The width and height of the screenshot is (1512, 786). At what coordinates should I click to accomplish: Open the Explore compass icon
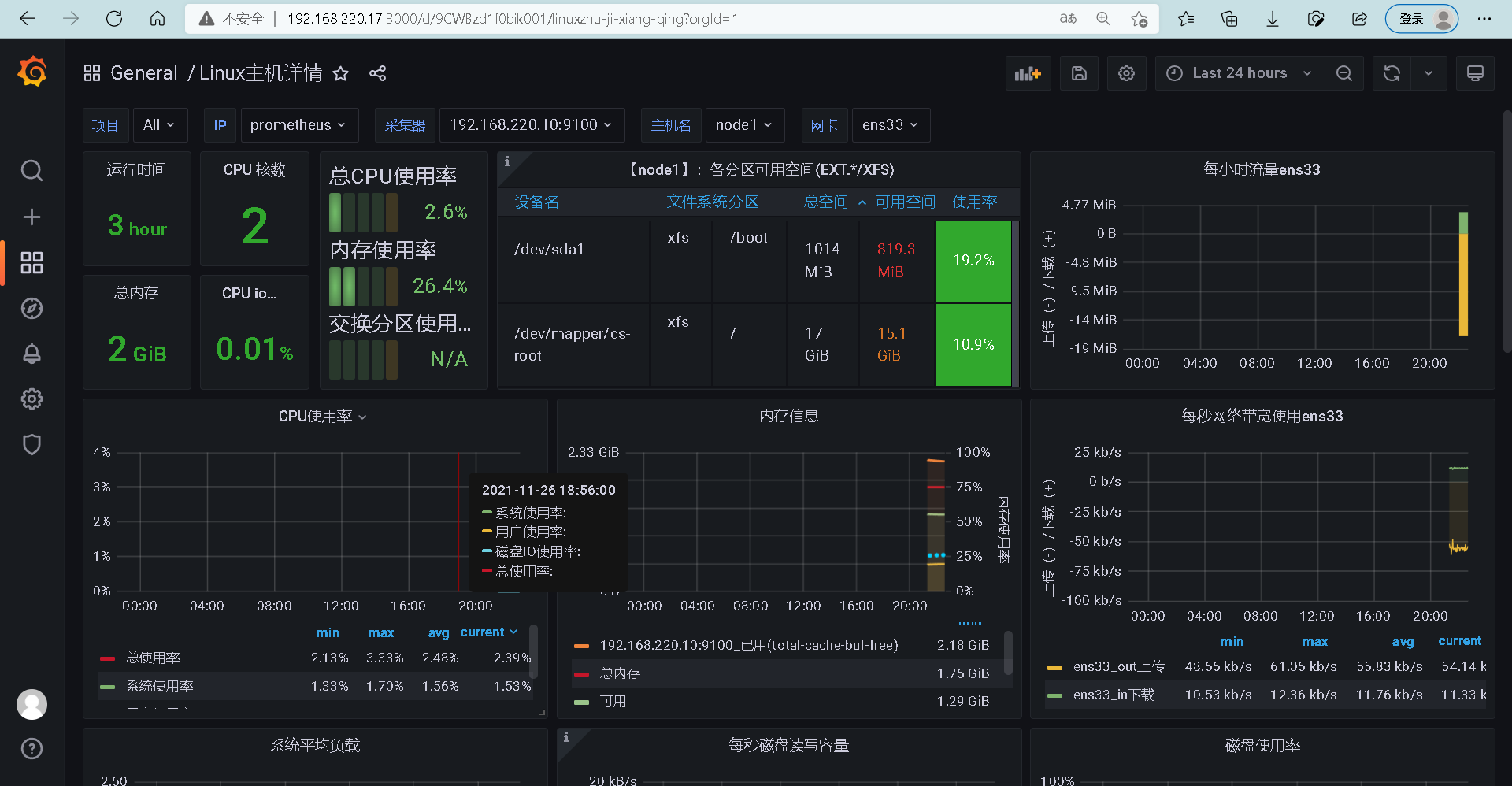click(31, 308)
